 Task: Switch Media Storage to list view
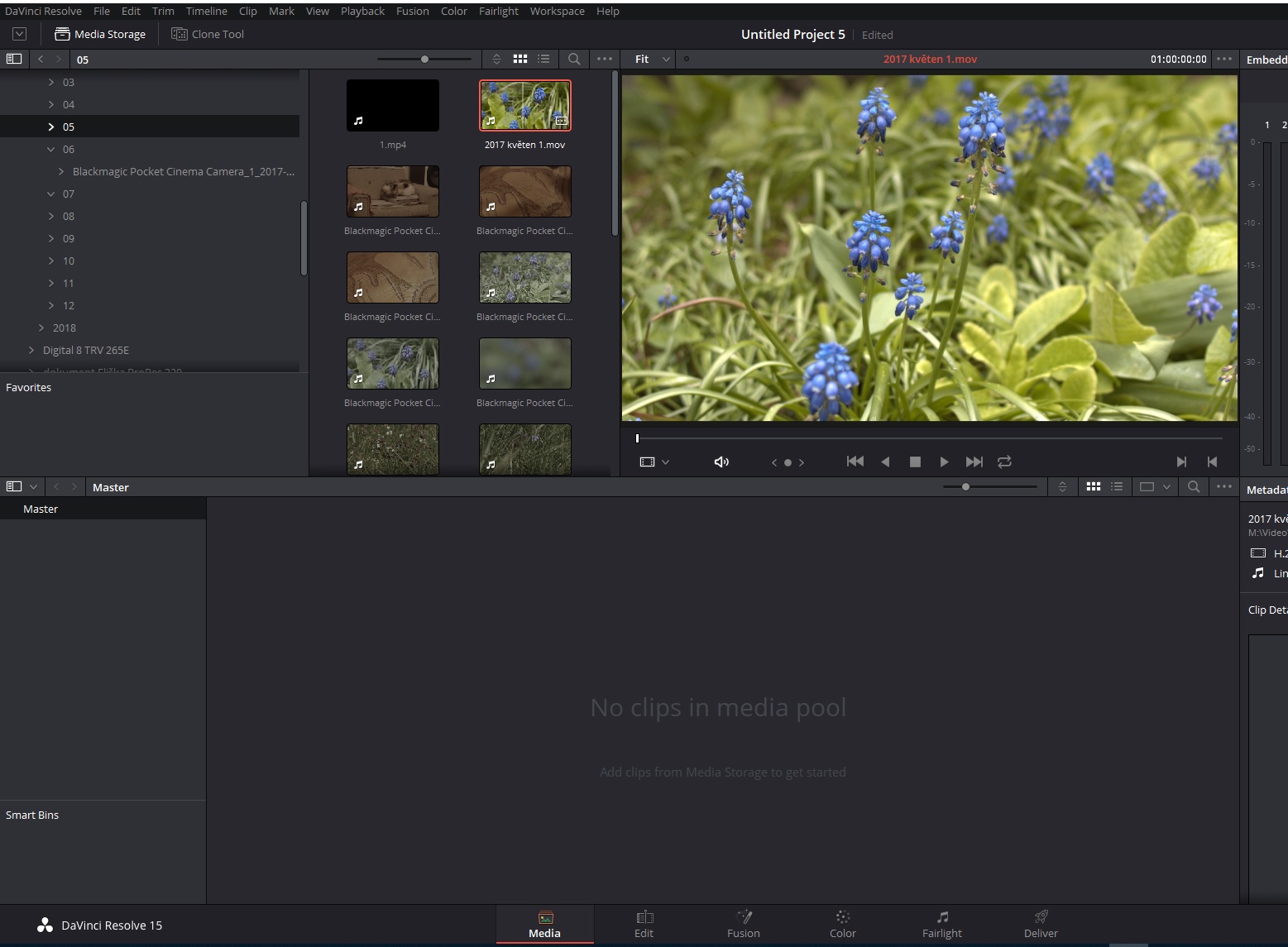543,60
